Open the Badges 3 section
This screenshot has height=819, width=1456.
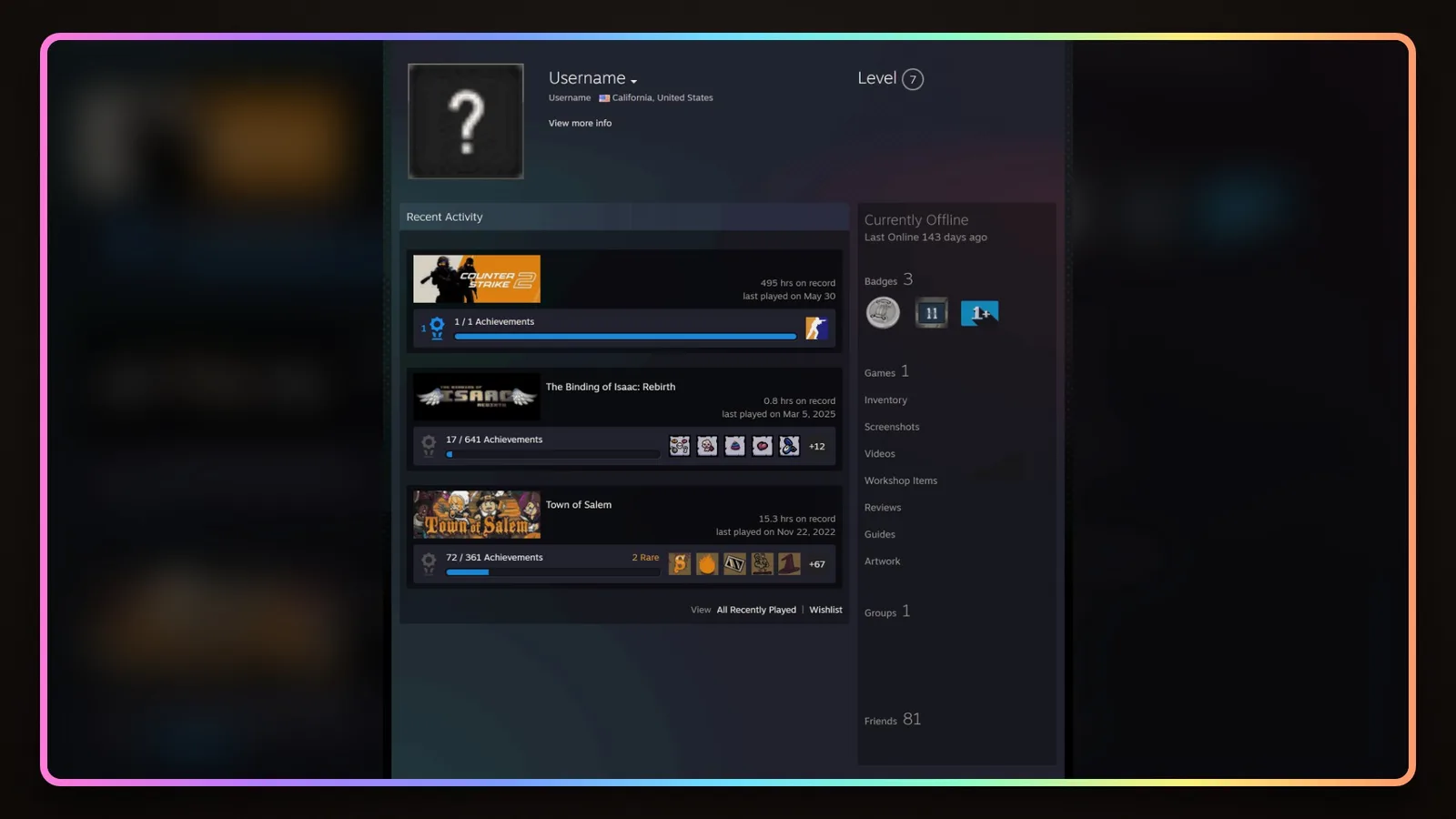(888, 280)
